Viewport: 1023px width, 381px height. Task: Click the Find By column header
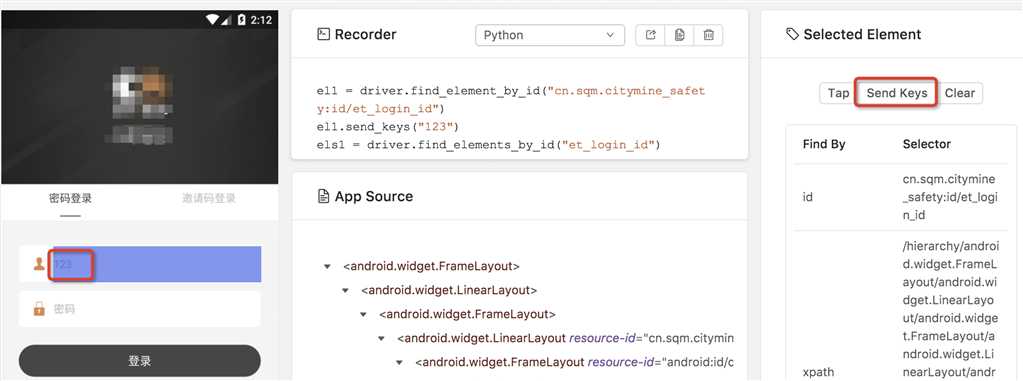[824, 144]
